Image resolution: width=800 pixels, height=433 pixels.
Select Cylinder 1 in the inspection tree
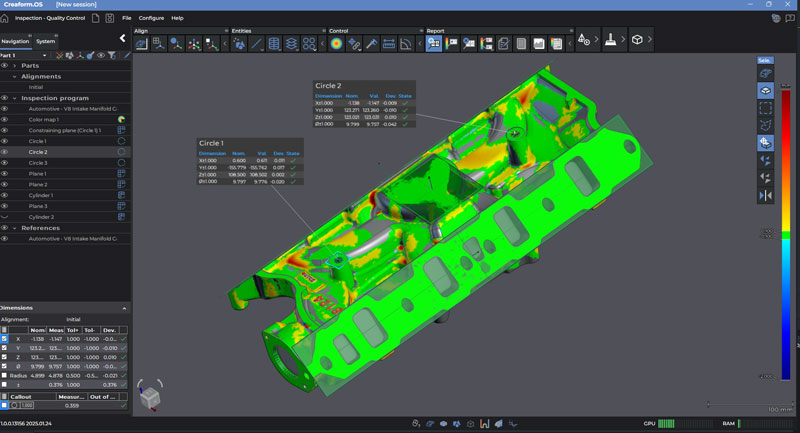[41, 195]
